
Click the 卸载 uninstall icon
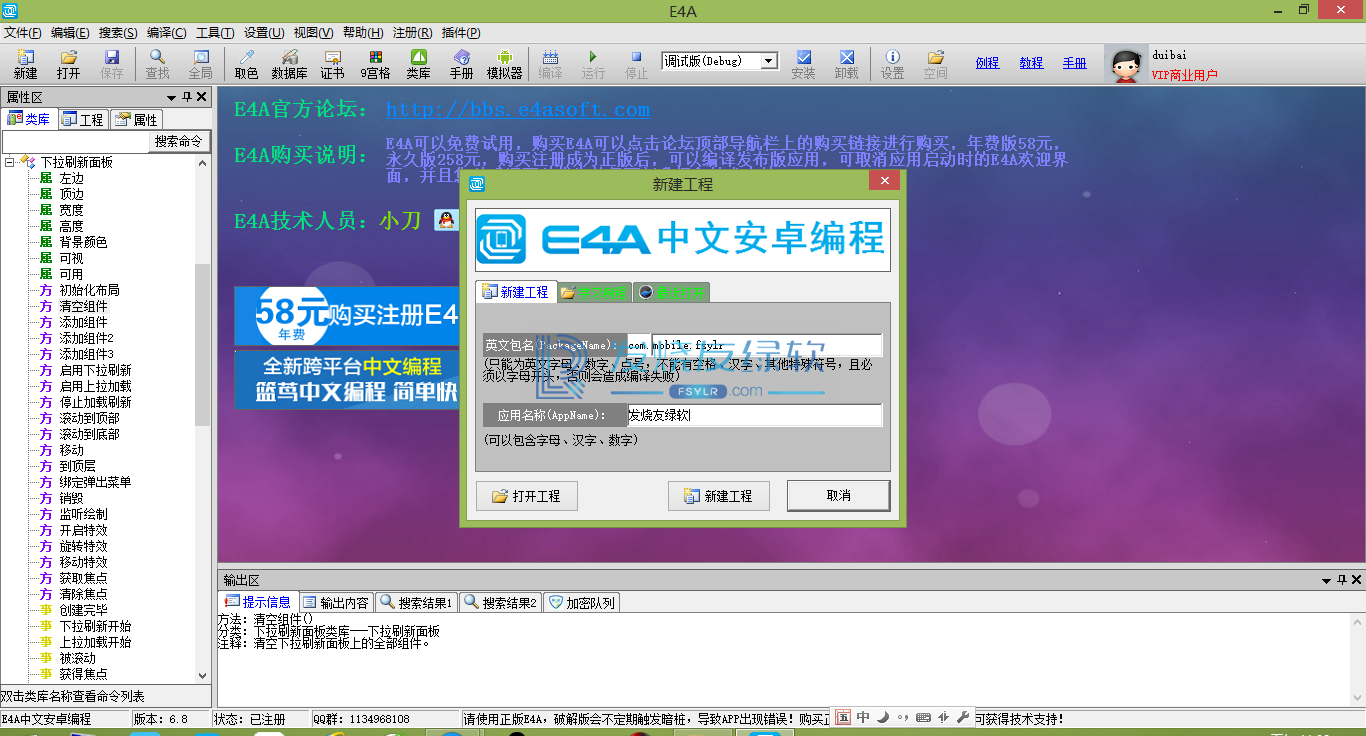point(846,64)
